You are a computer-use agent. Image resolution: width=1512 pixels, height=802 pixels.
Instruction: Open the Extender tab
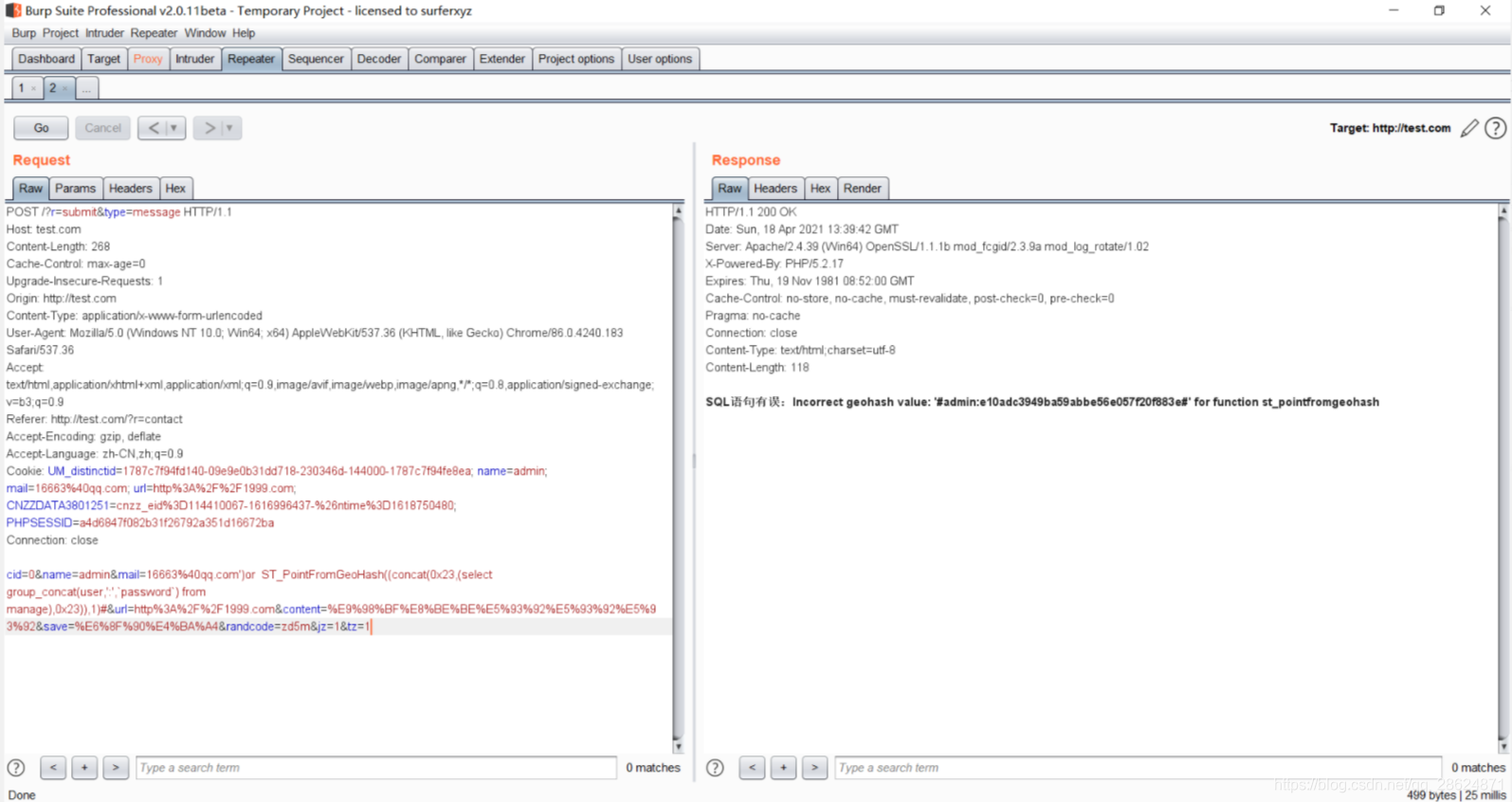[501, 59]
